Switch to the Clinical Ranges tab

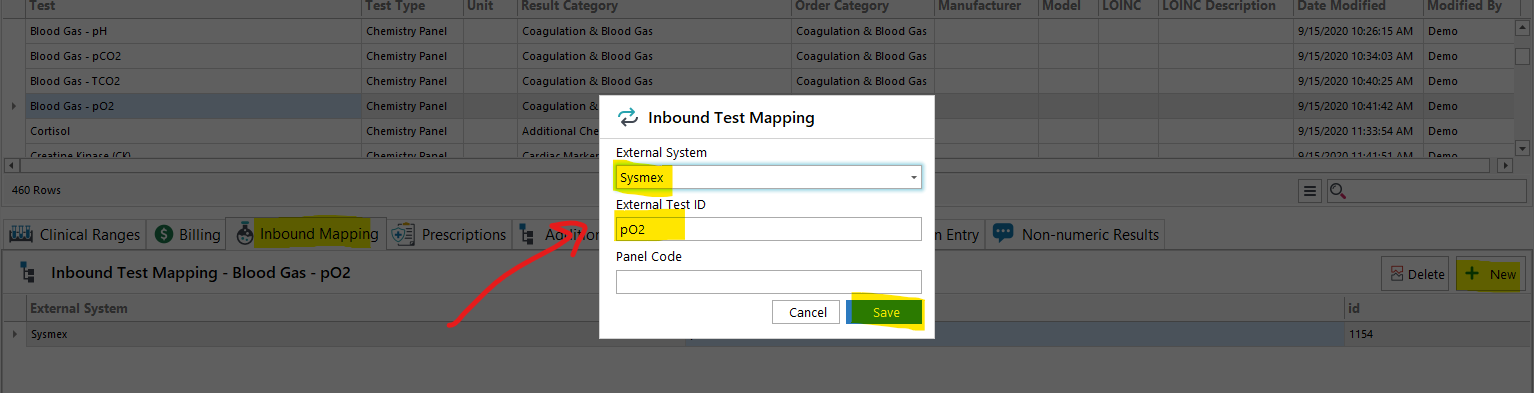[75, 234]
